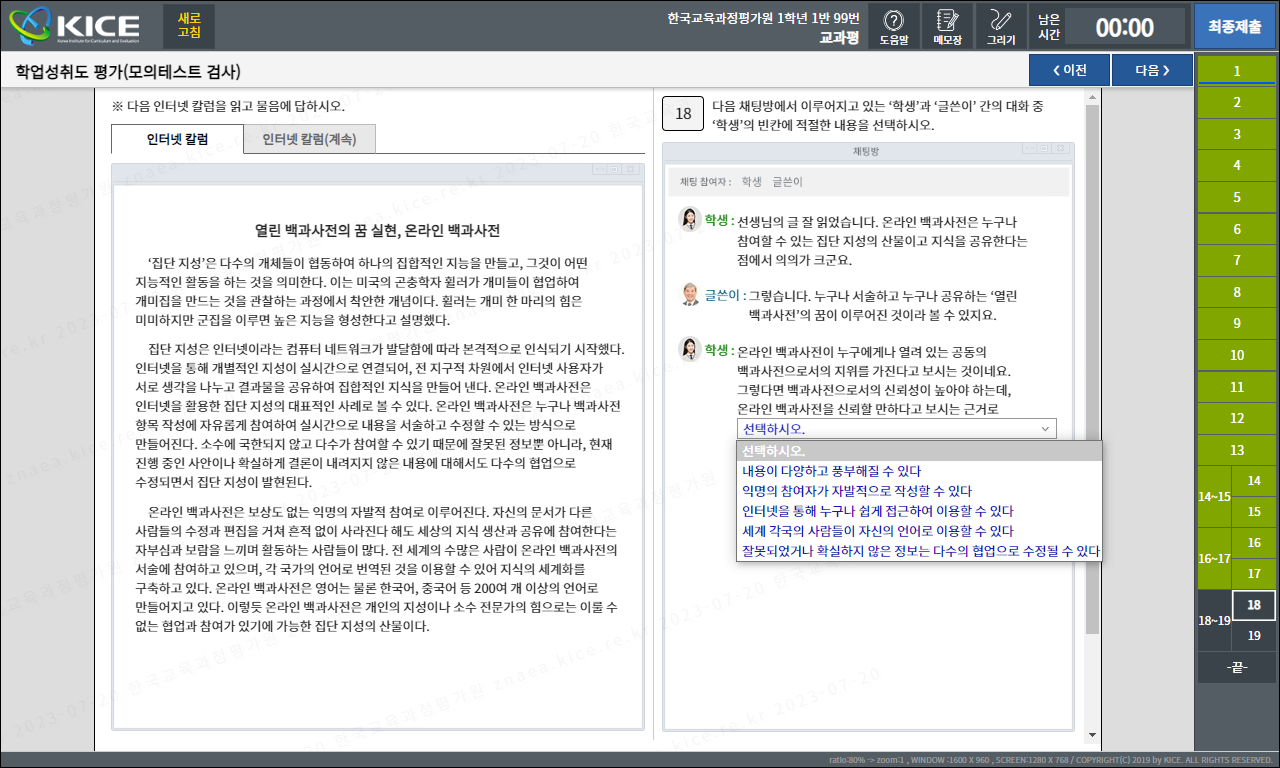Select option about 다수의 협업으로 수정될 수 있다
This screenshot has height=768, width=1280.
point(920,551)
